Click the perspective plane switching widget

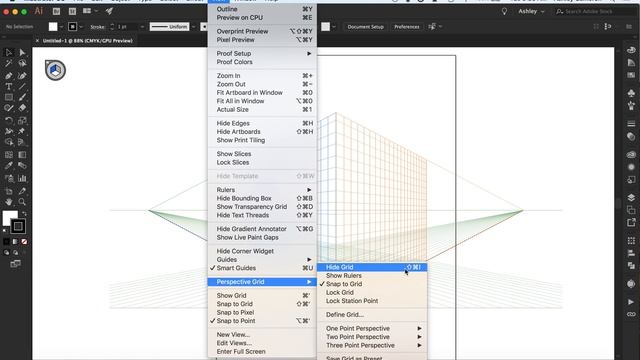click(x=56, y=70)
